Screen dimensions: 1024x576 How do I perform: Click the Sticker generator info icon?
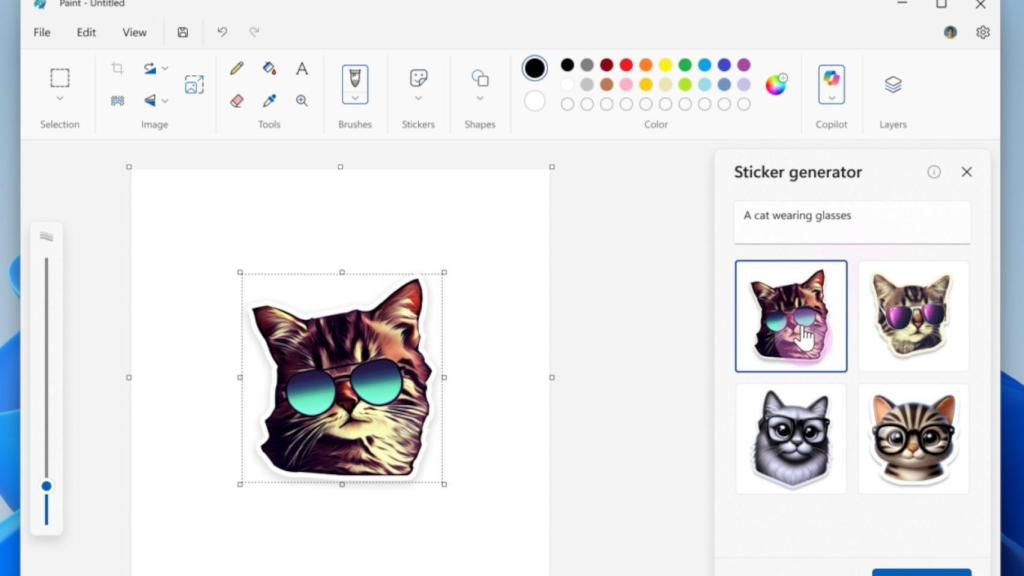click(x=934, y=172)
